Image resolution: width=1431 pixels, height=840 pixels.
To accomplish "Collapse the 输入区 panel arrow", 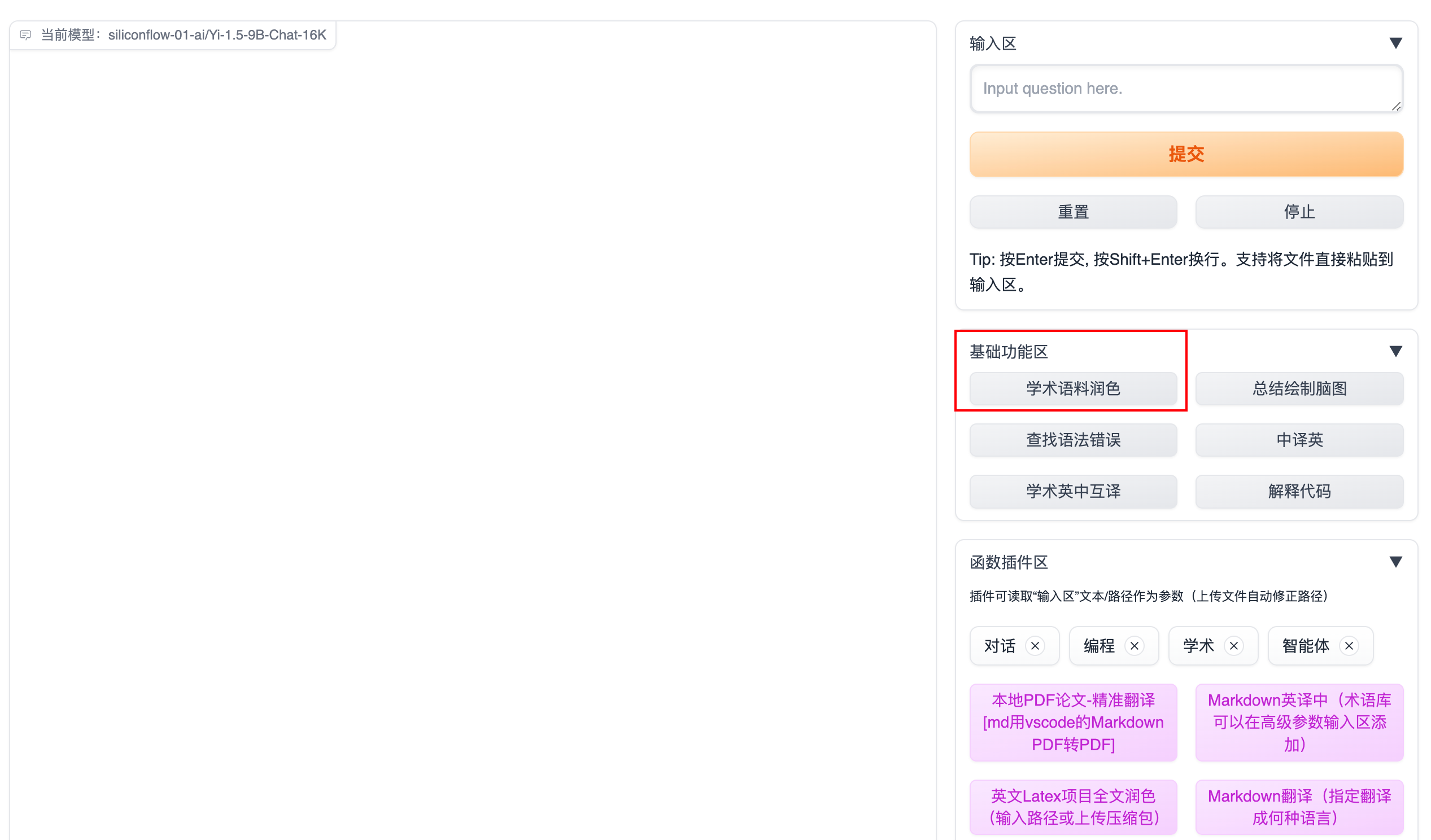I will point(1395,43).
